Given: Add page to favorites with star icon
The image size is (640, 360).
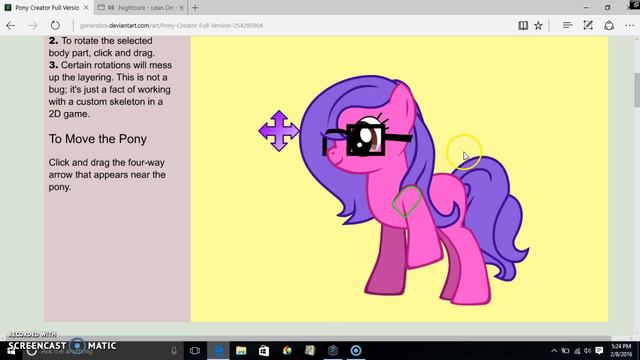Looking at the screenshot, I should 538,25.
